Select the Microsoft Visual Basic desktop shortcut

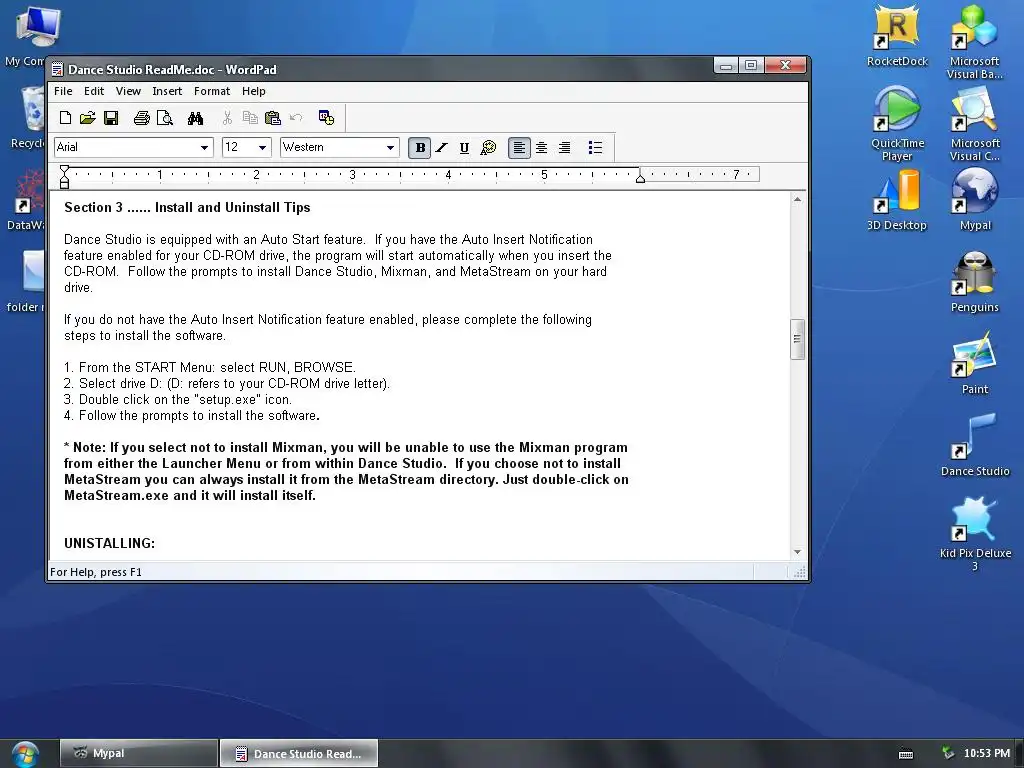click(974, 41)
